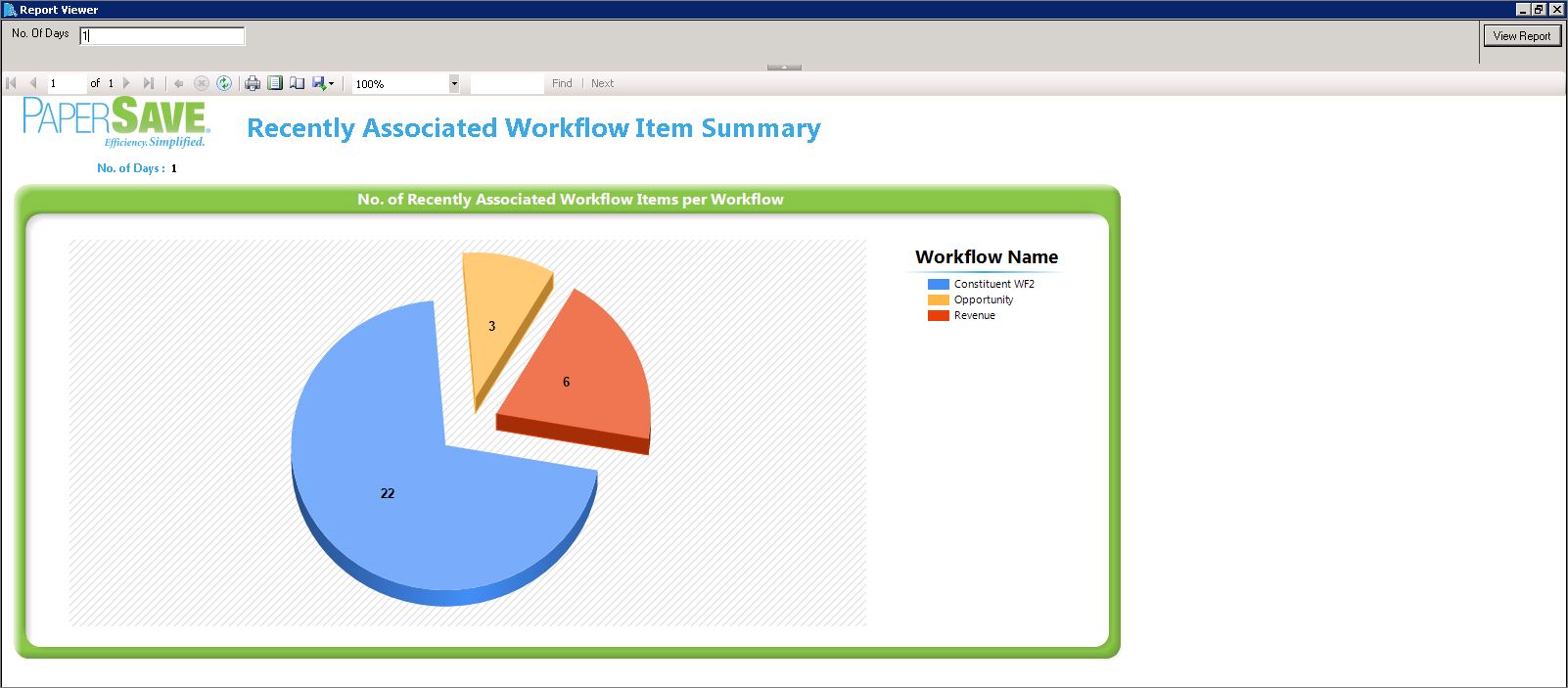Click the back to parent report arrow
Viewport: 1568px width, 688px height.
(179, 83)
